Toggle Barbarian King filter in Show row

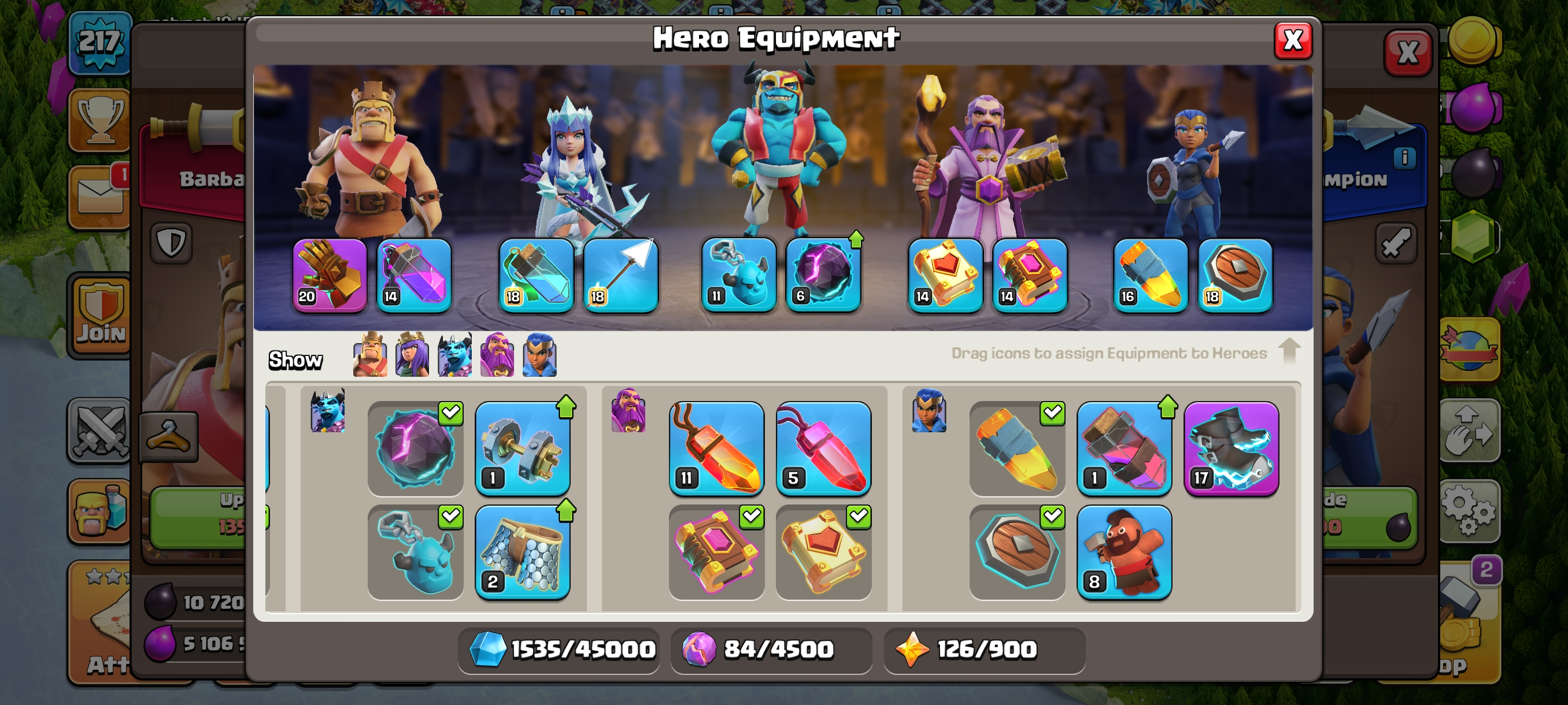[x=370, y=355]
